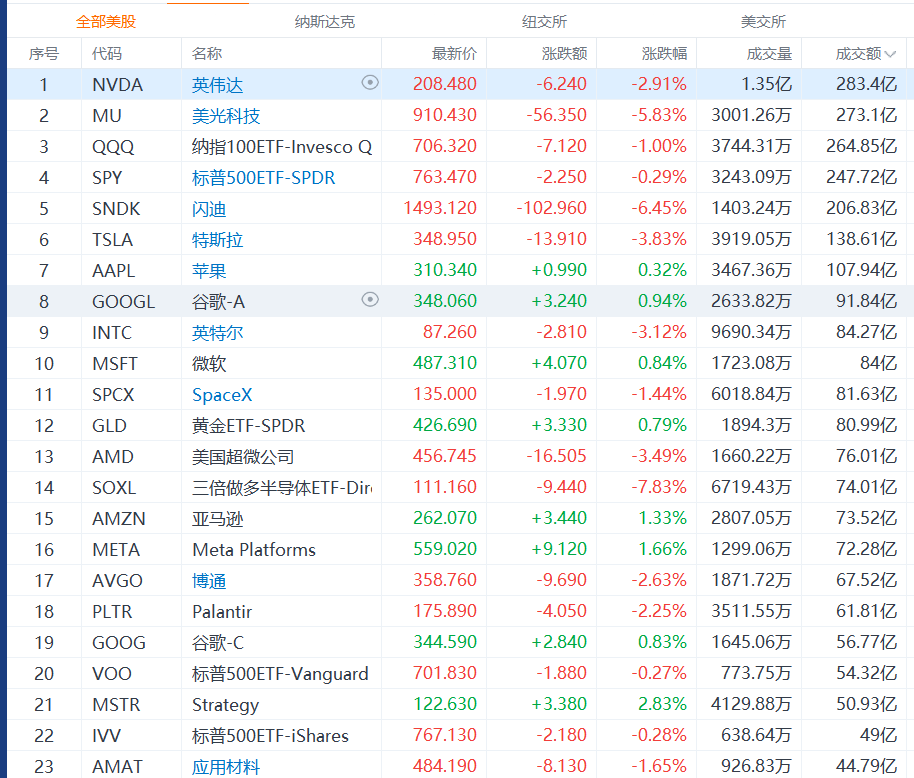This screenshot has width=914, height=778.
Task: Click the -5.83% change for MU
Action: (659, 115)
